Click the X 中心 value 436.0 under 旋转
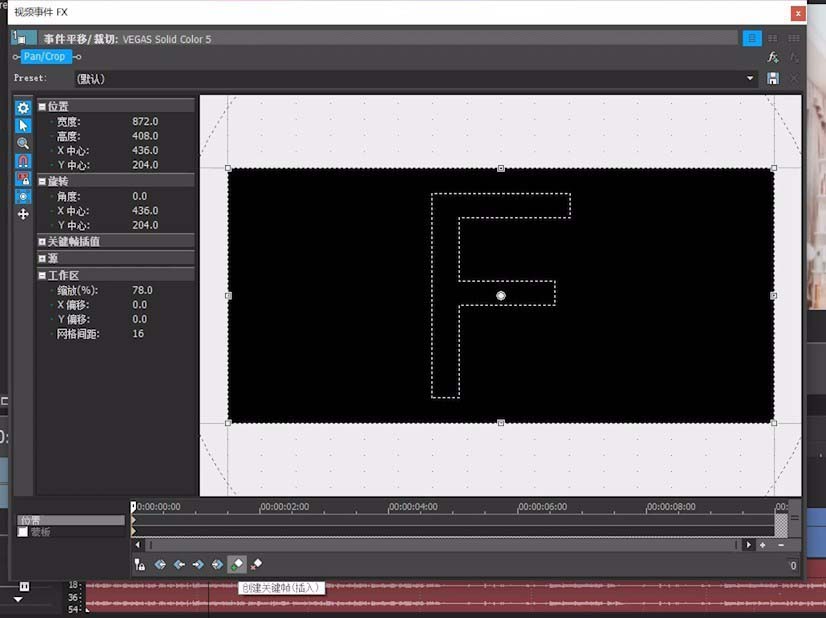This screenshot has height=618, width=826. (145, 211)
